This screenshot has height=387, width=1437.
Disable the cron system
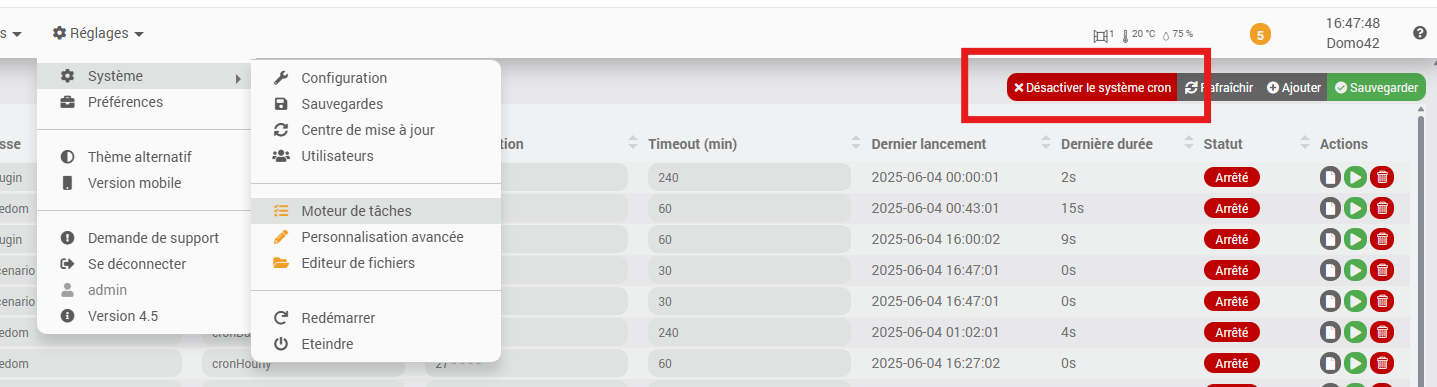tap(1092, 88)
